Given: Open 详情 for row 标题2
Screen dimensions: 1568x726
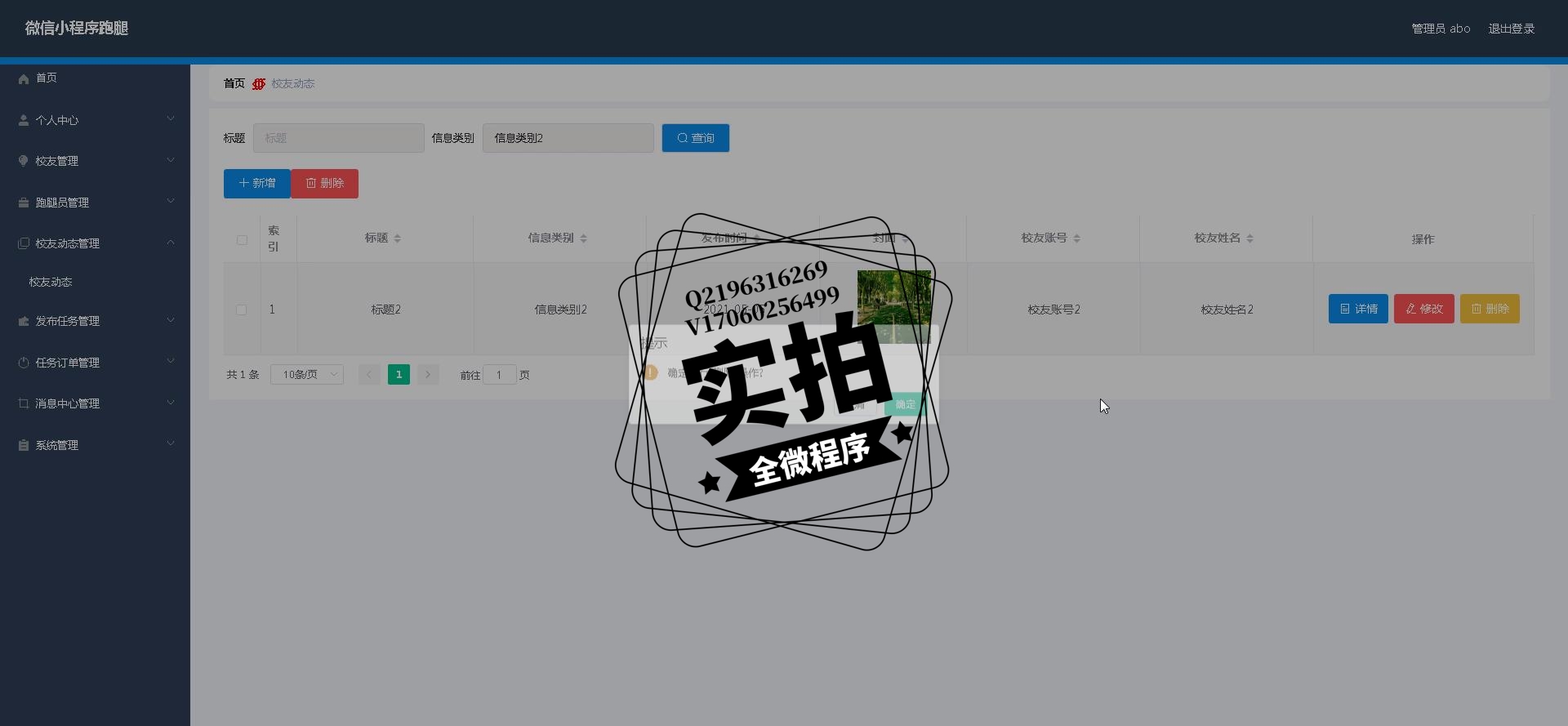Looking at the screenshot, I should click(1358, 309).
